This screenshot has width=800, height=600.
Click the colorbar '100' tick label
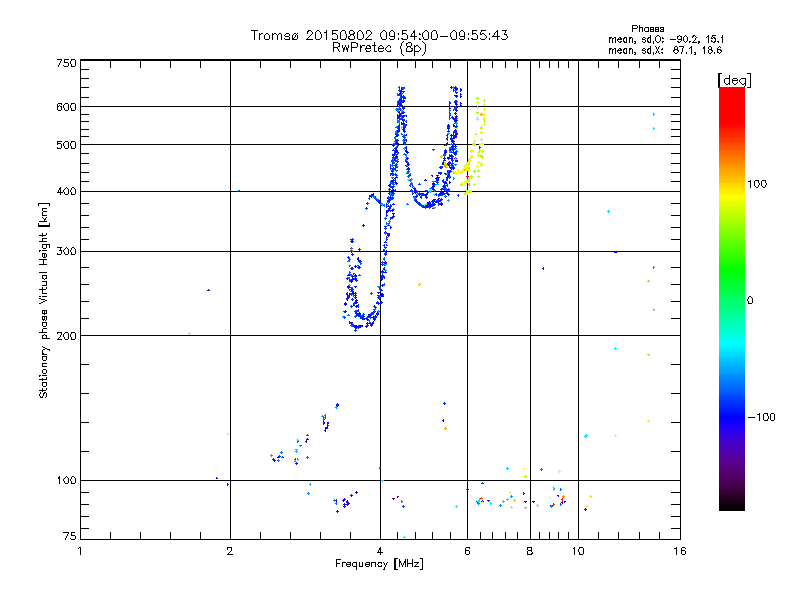tap(757, 184)
